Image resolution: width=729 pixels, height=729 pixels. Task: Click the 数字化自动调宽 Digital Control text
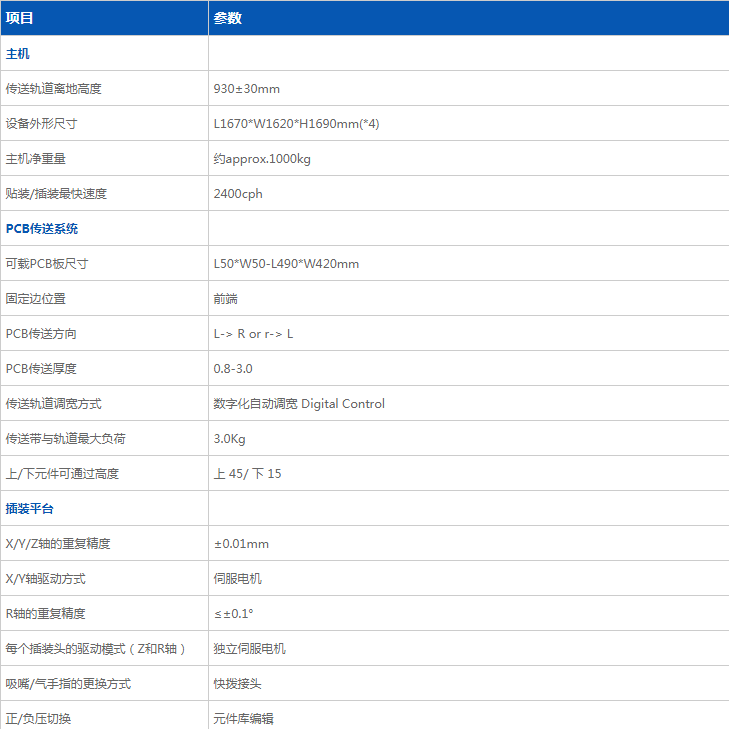click(x=299, y=404)
